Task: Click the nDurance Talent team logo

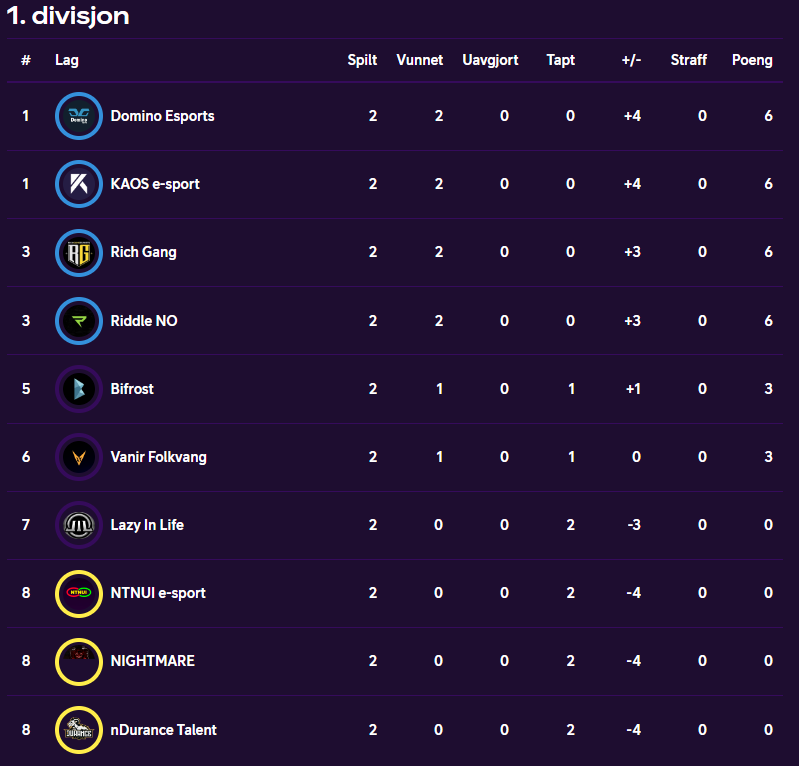Action: point(79,730)
